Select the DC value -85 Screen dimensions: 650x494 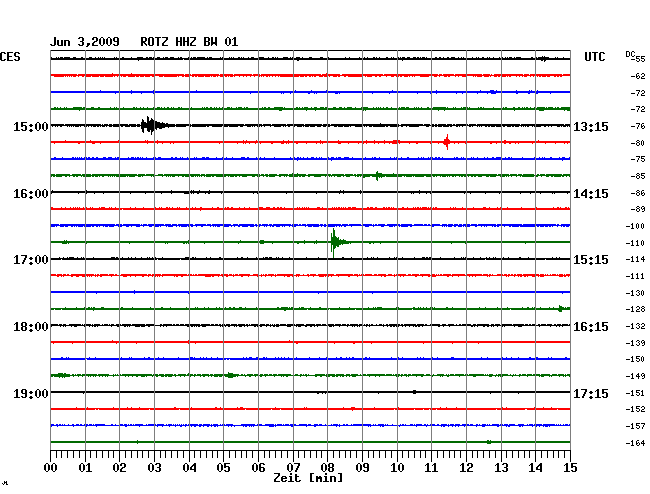coord(638,176)
